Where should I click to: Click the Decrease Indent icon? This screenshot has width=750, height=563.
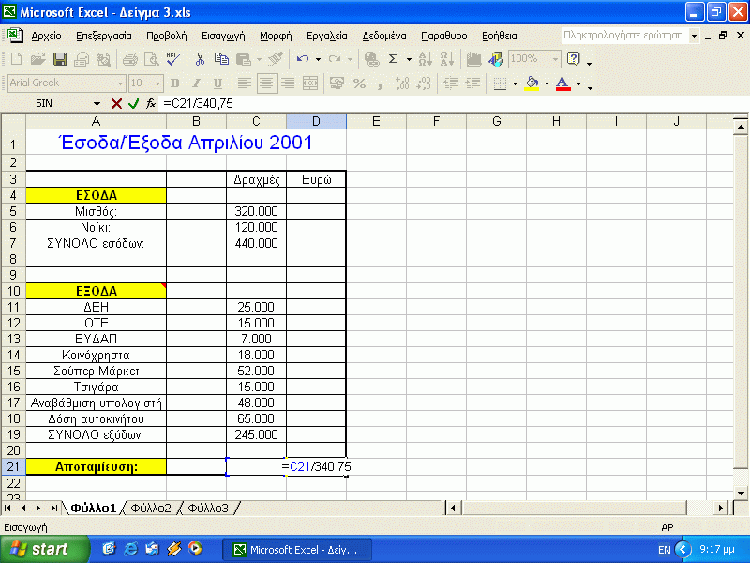point(450,84)
